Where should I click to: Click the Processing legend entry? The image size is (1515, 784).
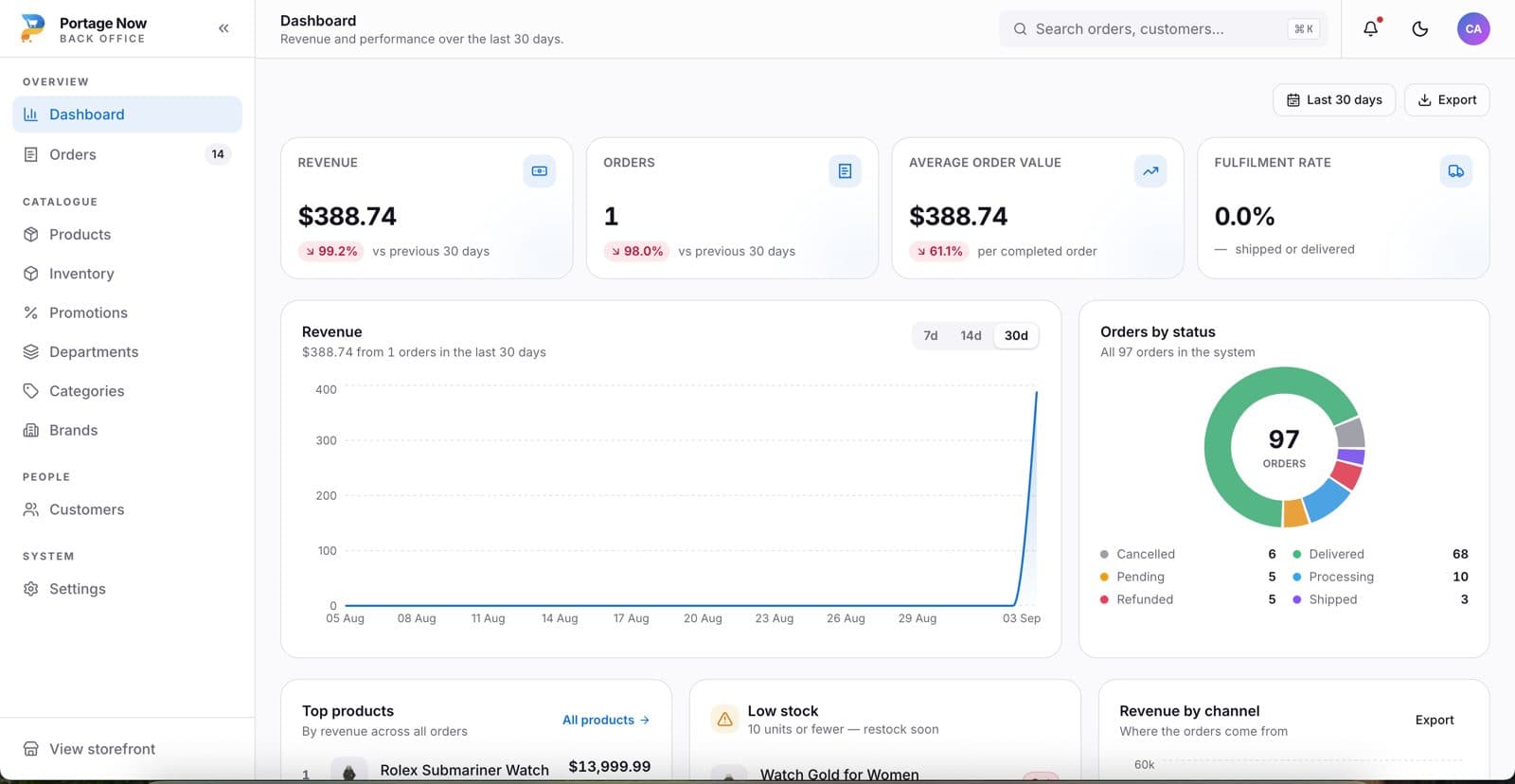coord(1381,577)
